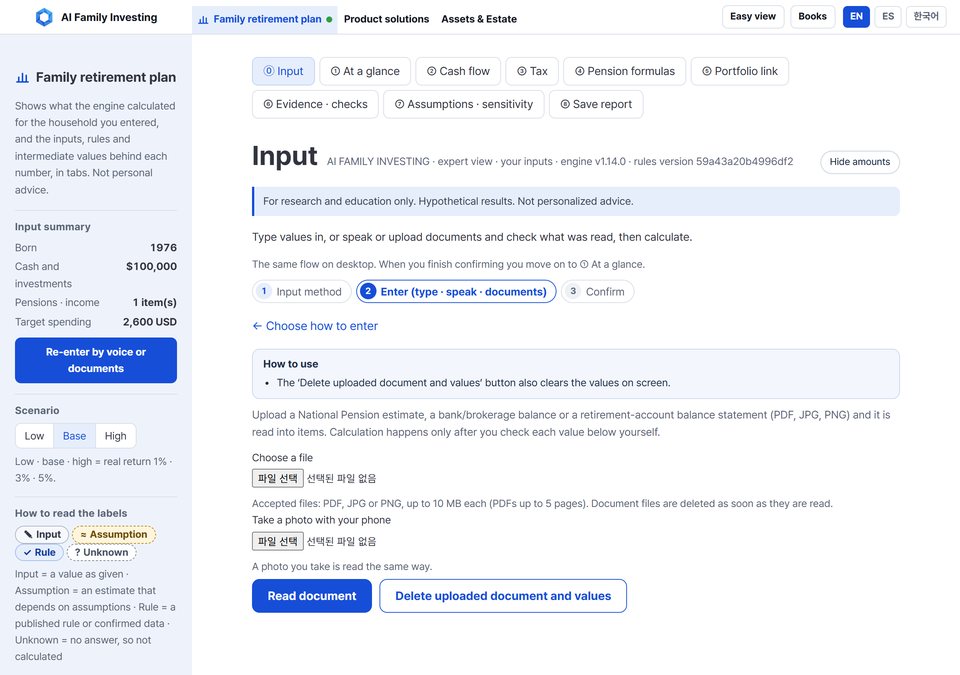
Task: Go to the Evidence · checks tab
Action: coord(315,104)
